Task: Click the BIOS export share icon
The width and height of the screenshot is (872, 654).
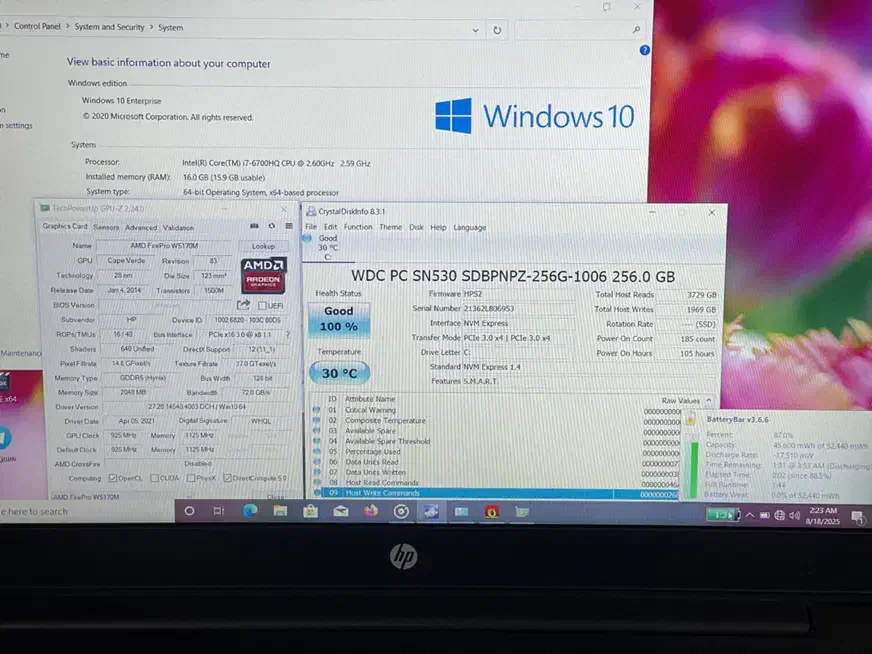Action: point(243,305)
